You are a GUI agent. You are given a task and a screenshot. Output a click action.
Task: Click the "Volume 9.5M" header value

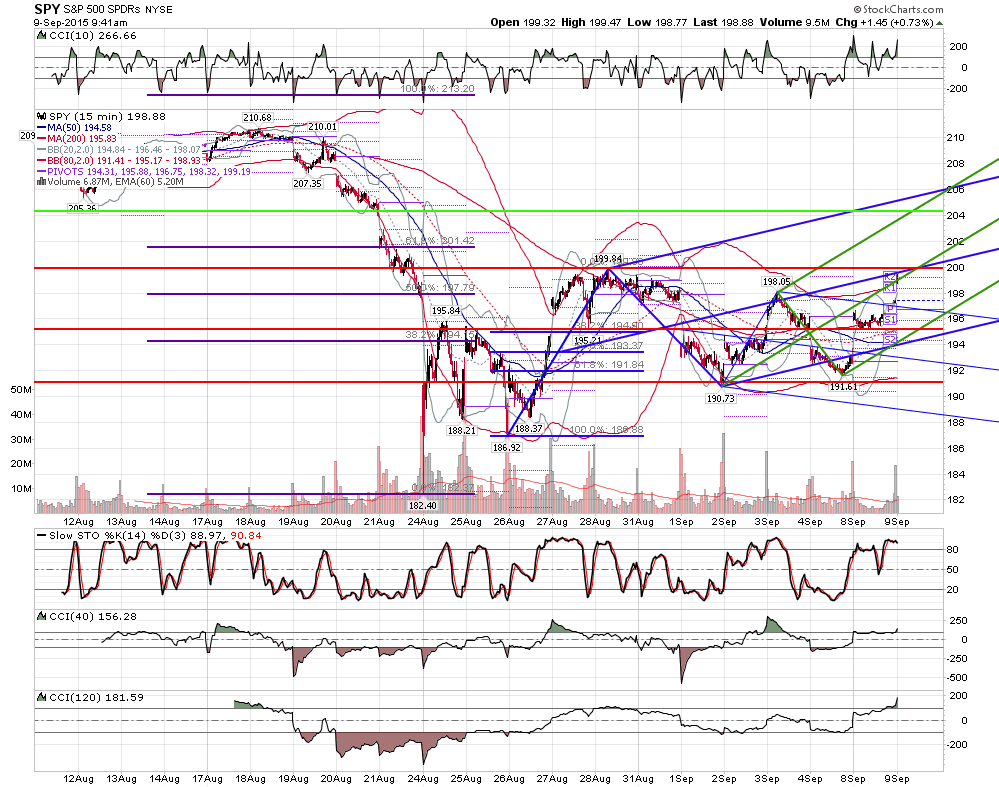pos(795,22)
